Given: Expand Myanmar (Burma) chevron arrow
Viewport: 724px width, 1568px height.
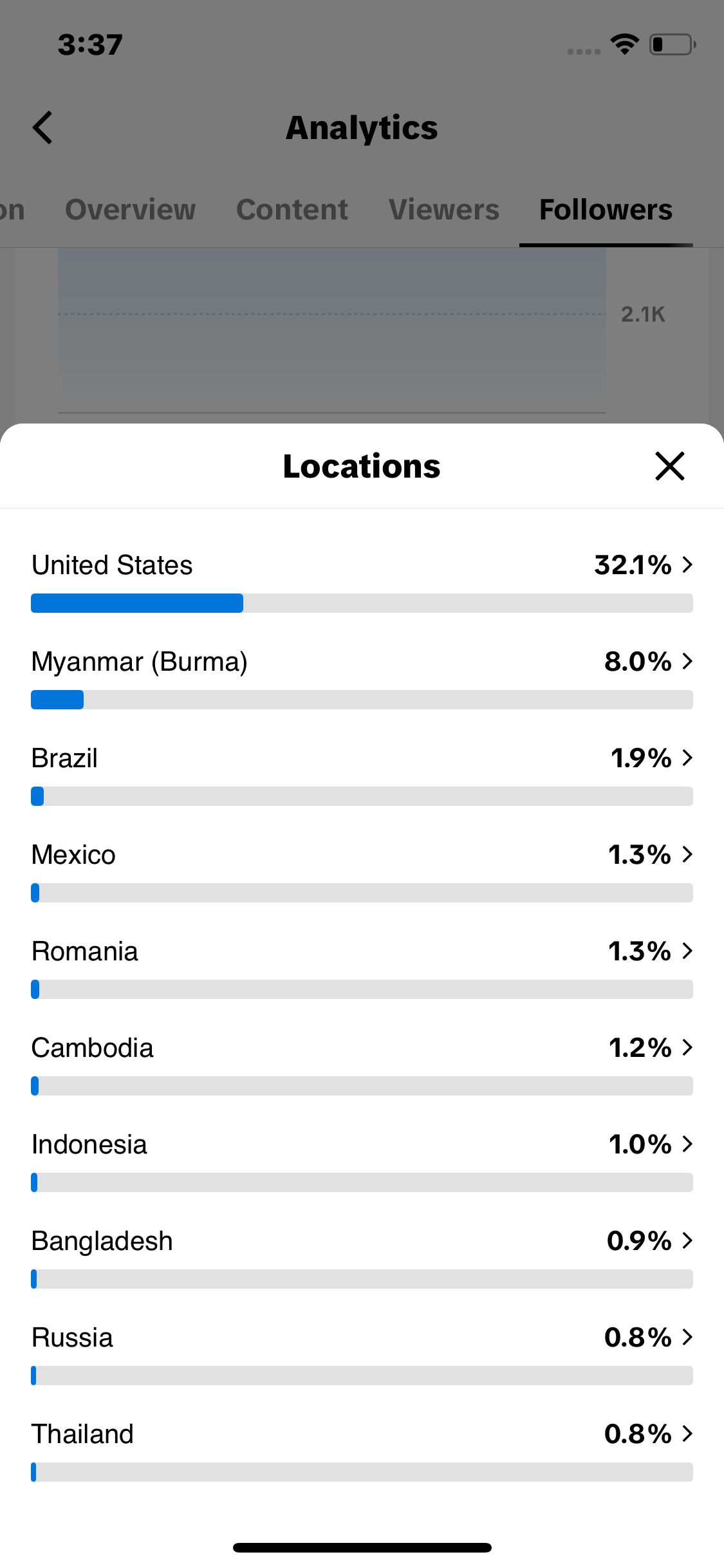Looking at the screenshot, I should [687, 661].
